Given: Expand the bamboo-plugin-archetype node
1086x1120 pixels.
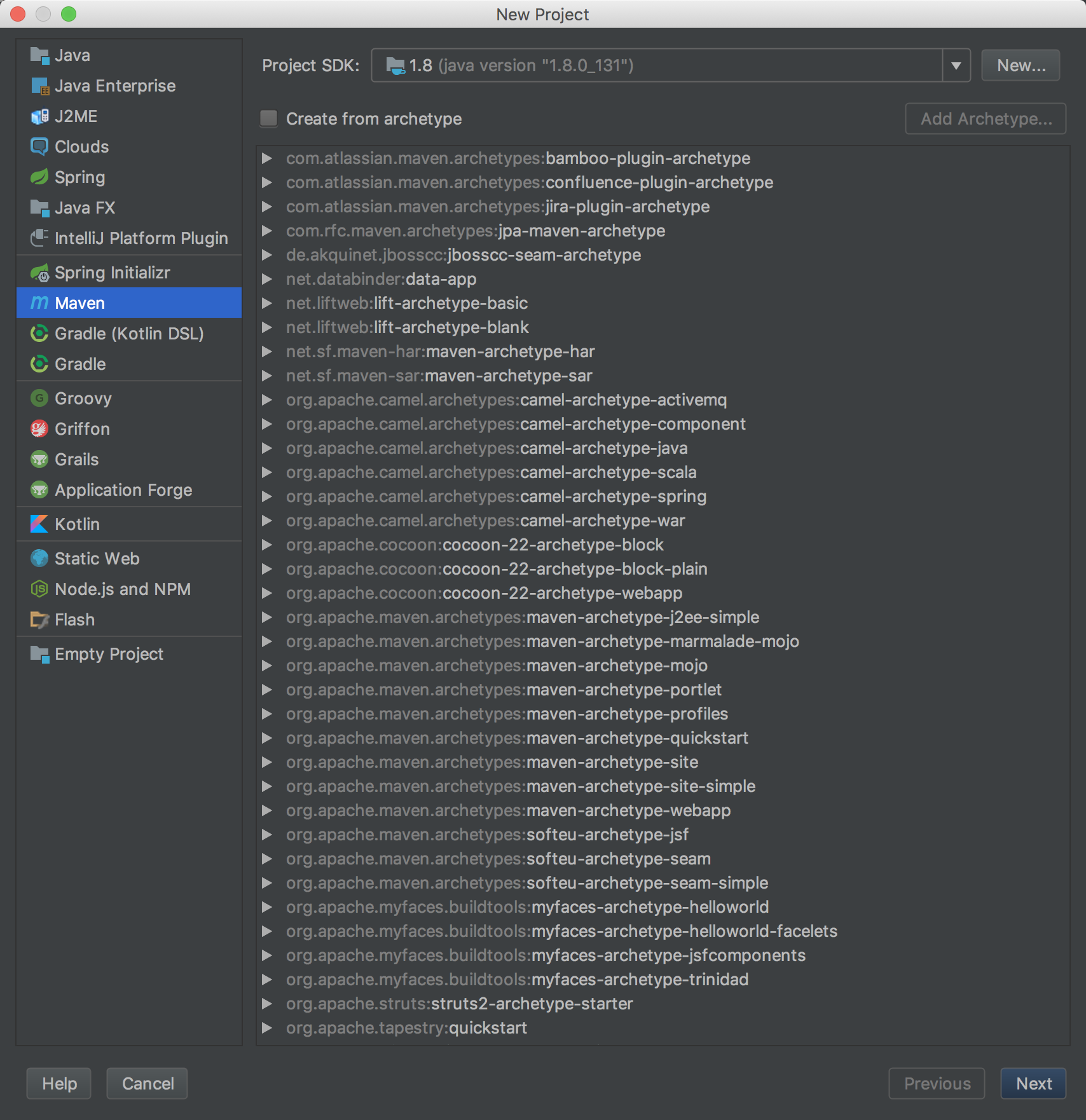Looking at the screenshot, I should pyautogui.click(x=267, y=158).
